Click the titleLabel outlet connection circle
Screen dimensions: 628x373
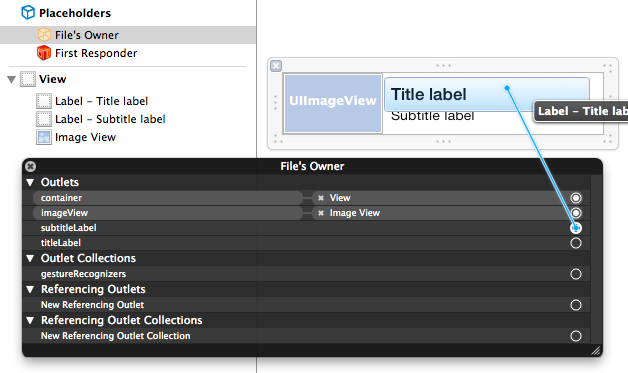pyautogui.click(x=576, y=243)
